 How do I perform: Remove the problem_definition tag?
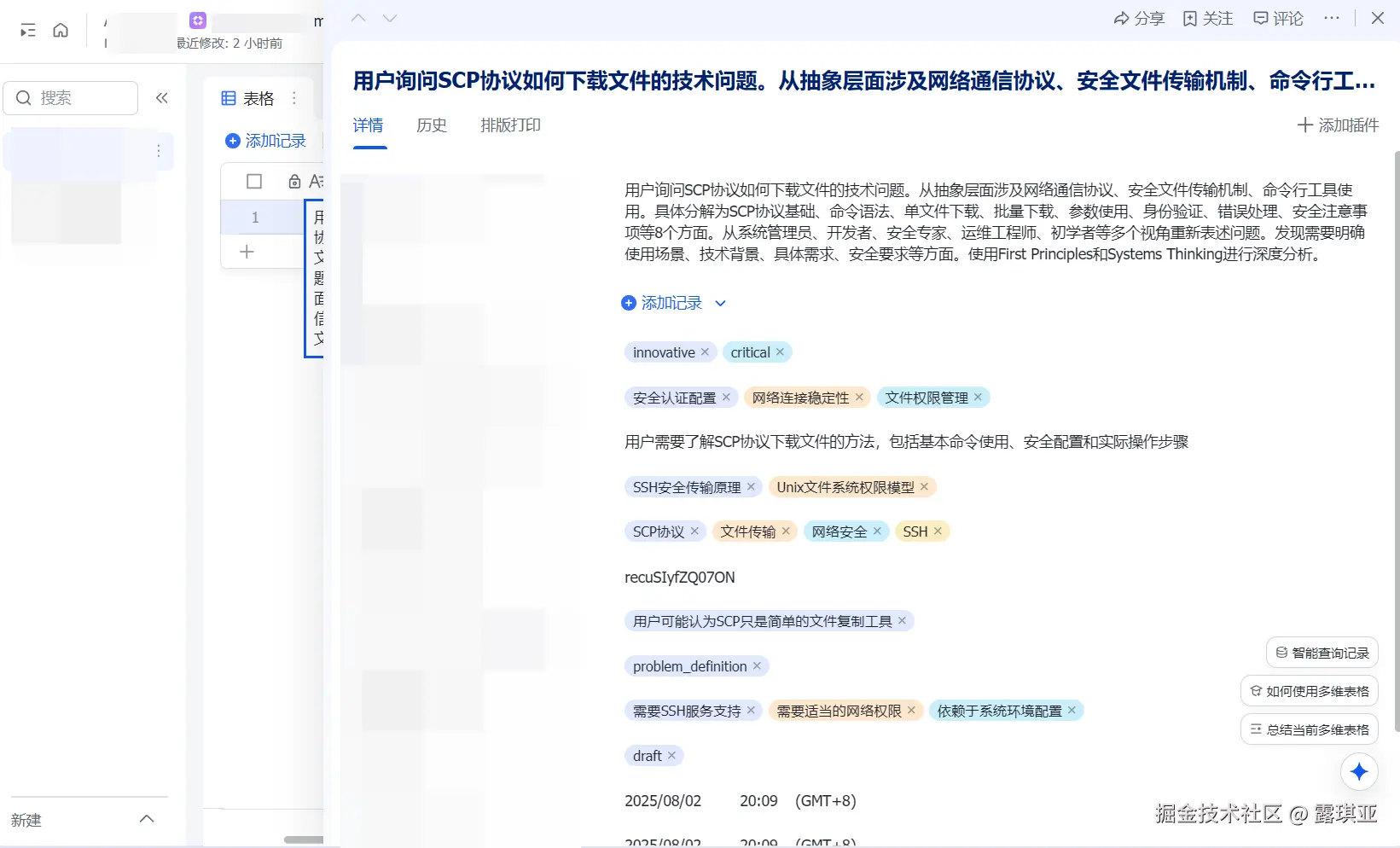pyautogui.click(x=757, y=666)
